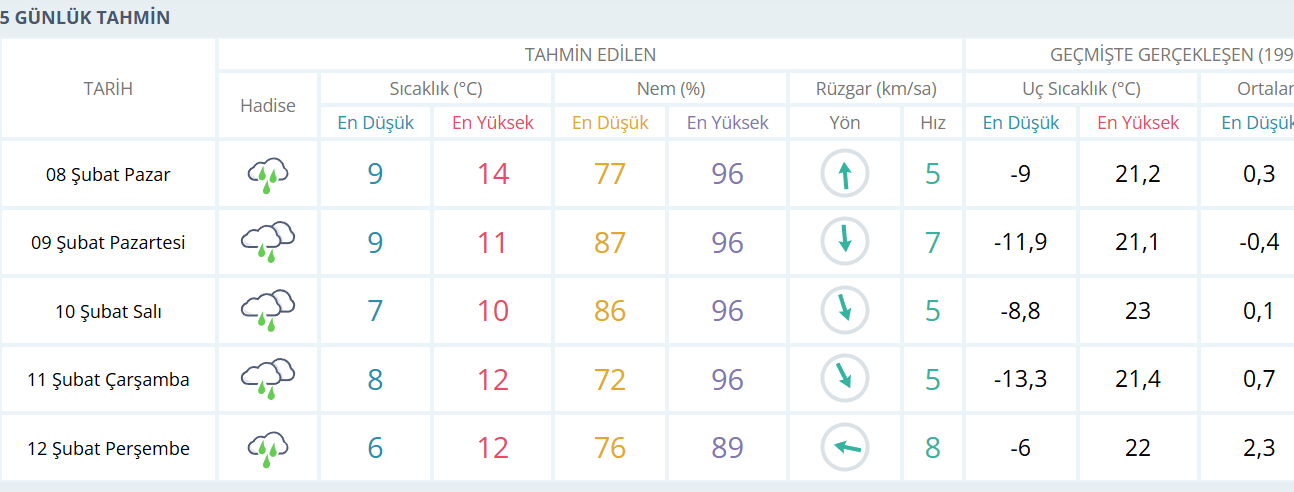Click the weather icon for 09 Şubat Pazartesi
The width and height of the screenshot is (1294, 492).
coord(268,242)
